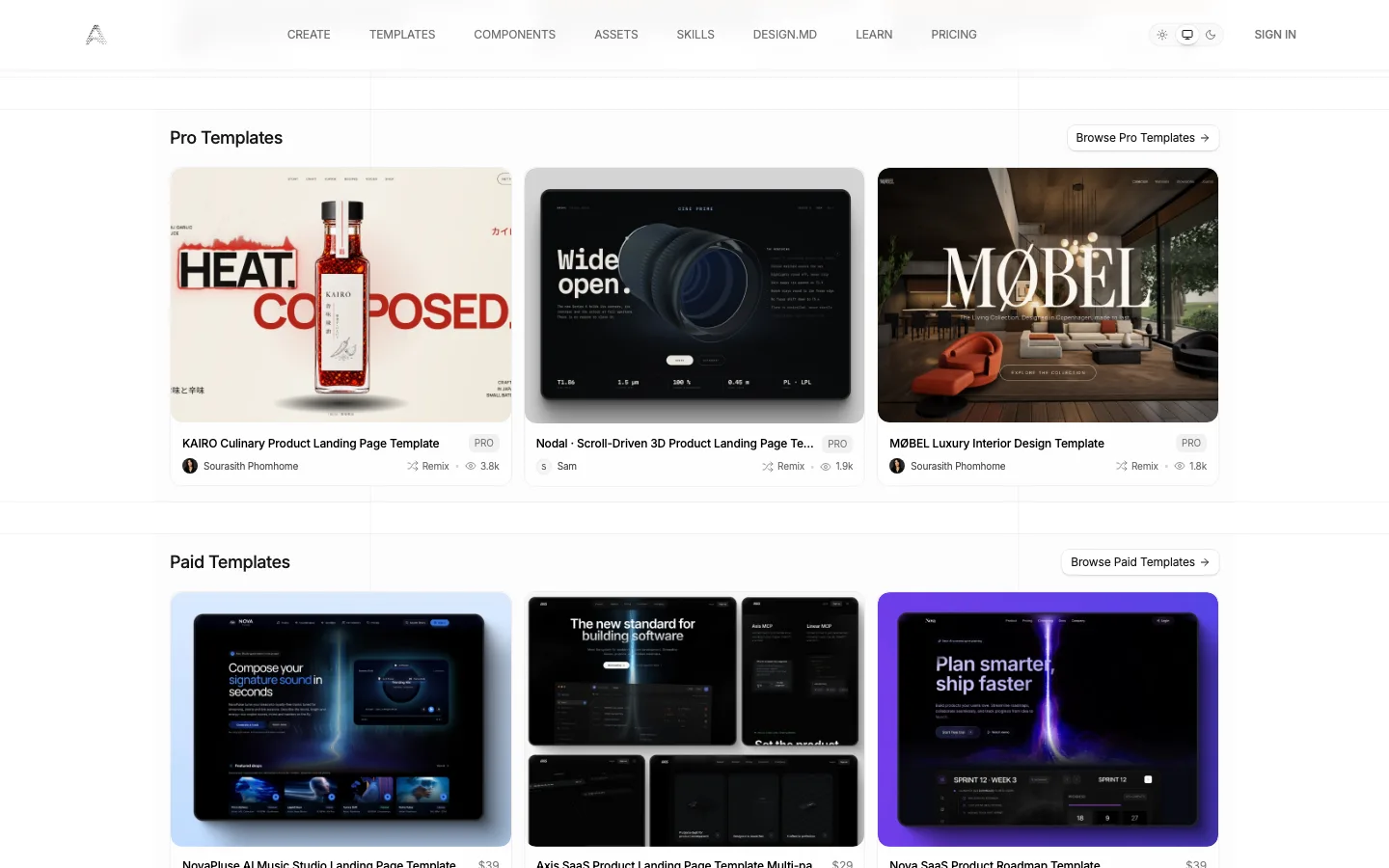The height and width of the screenshot is (868, 1389).
Task: Click Sam avatar under Nodal card
Action: click(x=544, y=466)
